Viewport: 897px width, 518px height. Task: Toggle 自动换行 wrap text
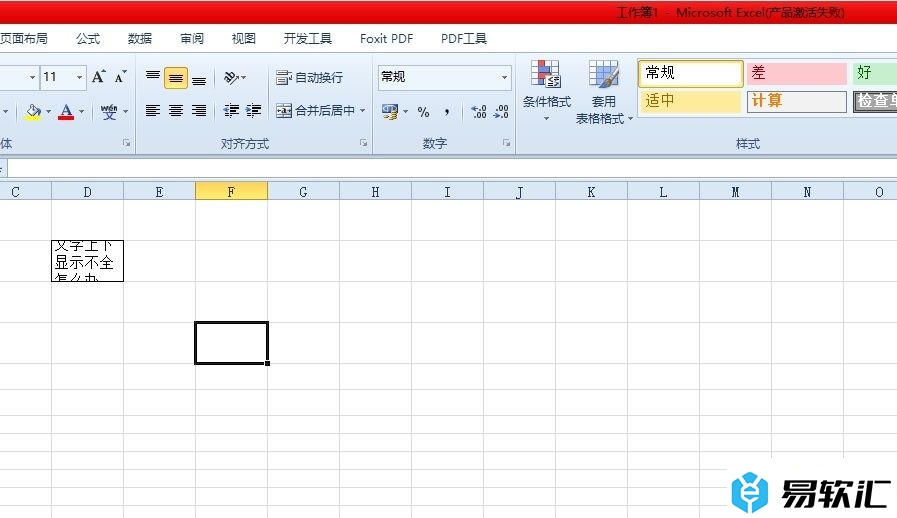click(x=309, y=77)
